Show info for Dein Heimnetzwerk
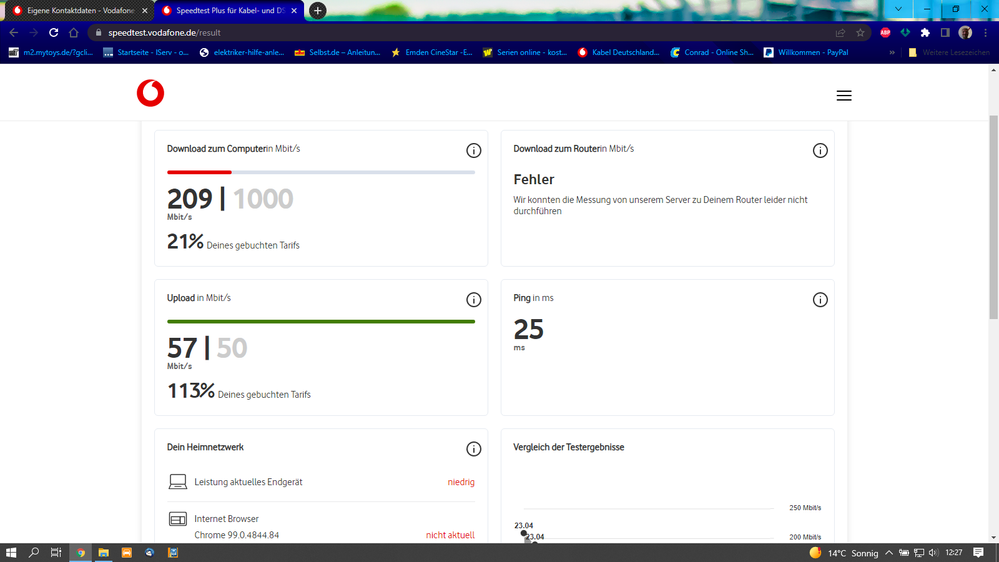The width and height of the screenshot is (999, 562). tap(473, 449)
